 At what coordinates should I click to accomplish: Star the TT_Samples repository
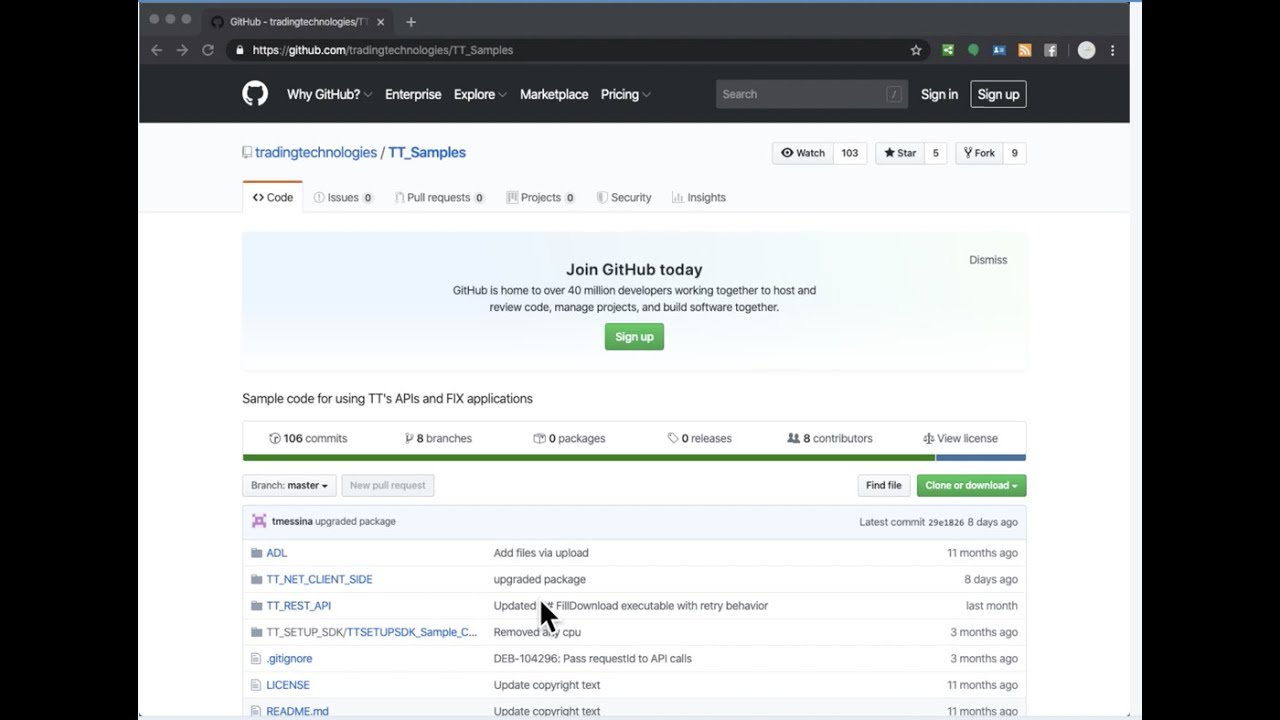[900, 153]
